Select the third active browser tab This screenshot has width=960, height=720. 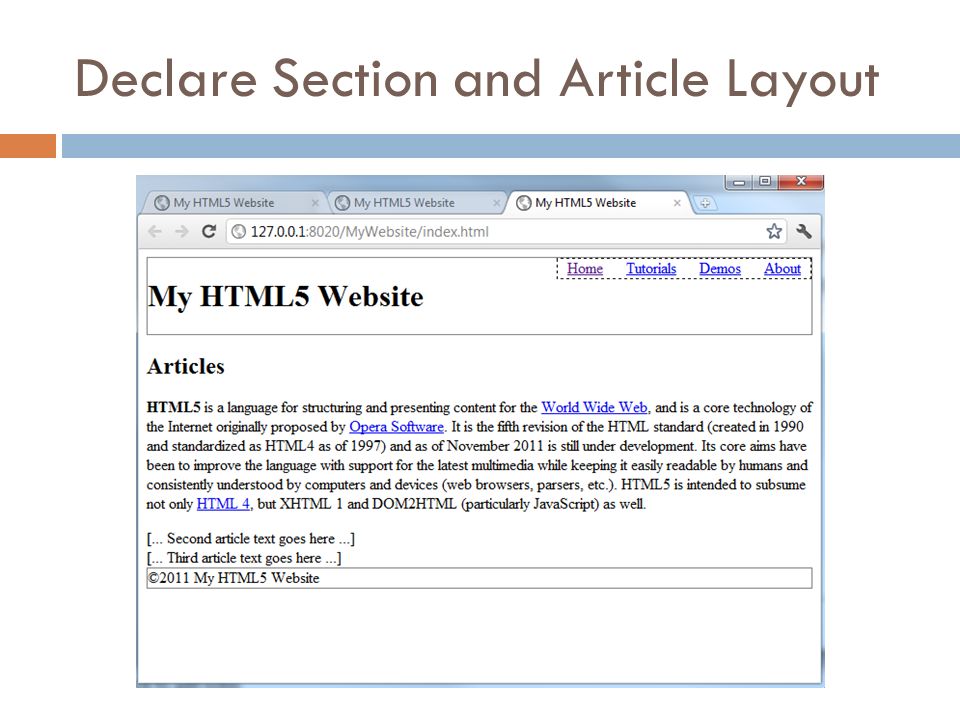[x=597, y=203]
